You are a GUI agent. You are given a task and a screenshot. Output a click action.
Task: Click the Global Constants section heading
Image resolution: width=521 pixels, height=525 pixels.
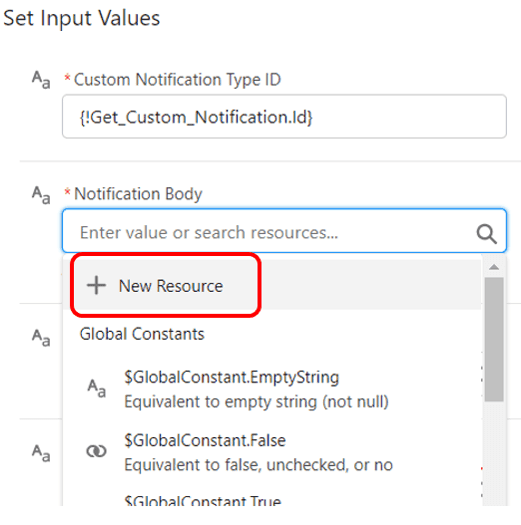pos(142,334)
